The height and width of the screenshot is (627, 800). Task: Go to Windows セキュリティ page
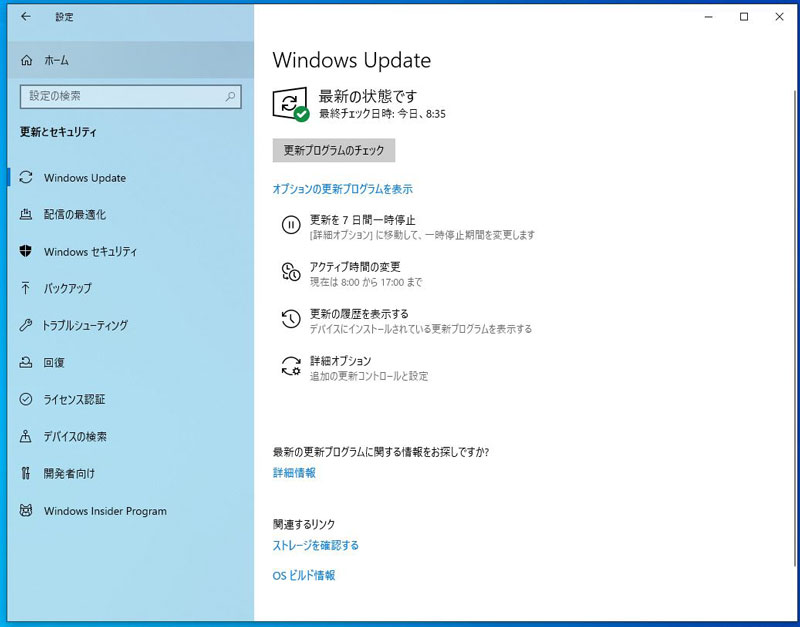pyautogui.click(x=131, y=251)
